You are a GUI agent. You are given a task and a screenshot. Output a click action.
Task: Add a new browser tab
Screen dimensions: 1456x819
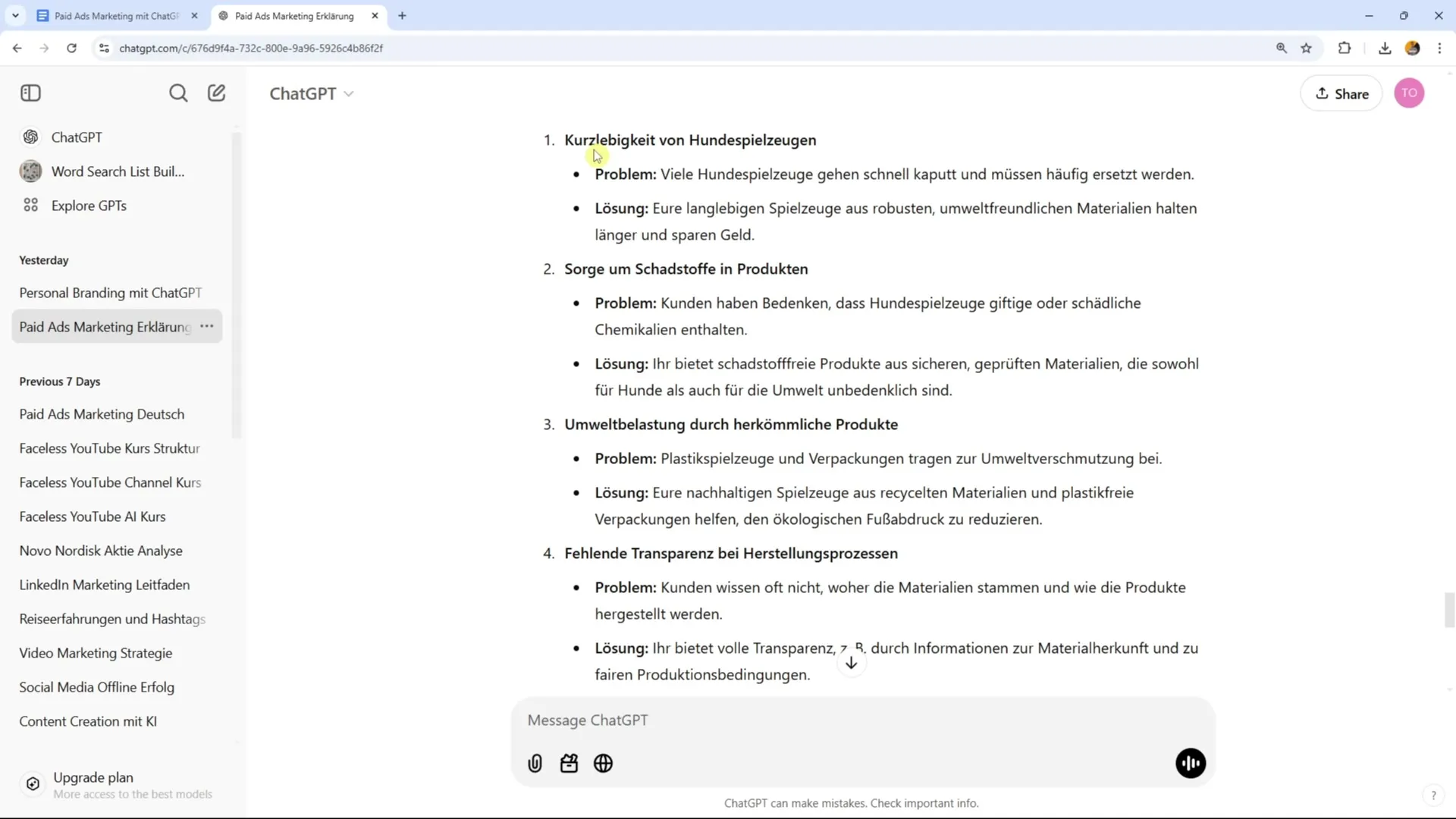(x=402, y=15)
